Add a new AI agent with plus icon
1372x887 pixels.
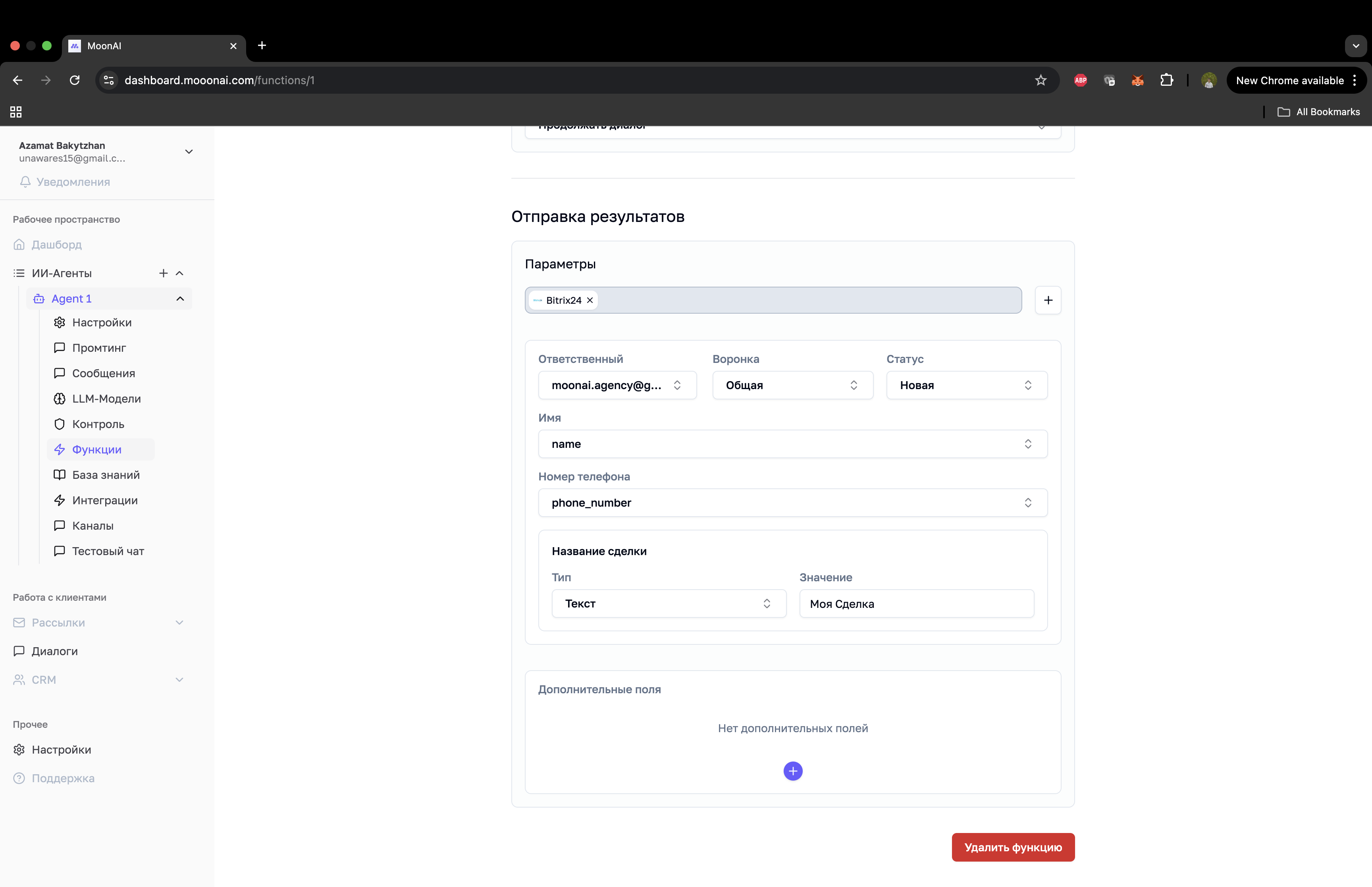[164, 273]
